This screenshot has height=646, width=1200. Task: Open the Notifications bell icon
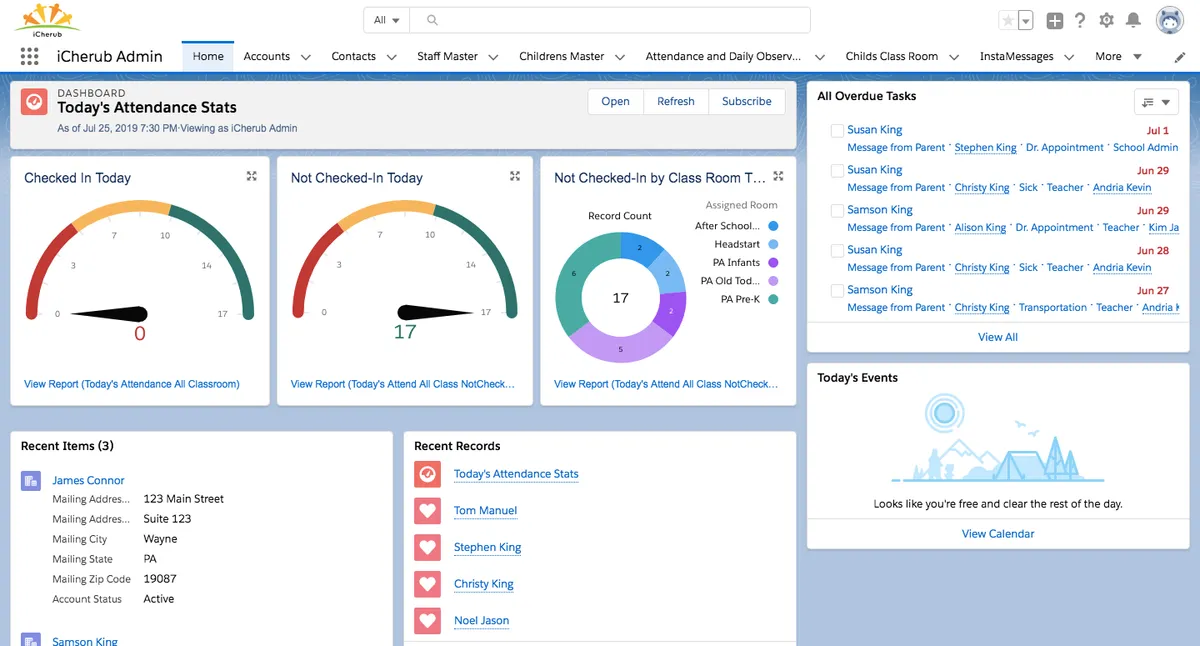click(x=1133, y=20)
